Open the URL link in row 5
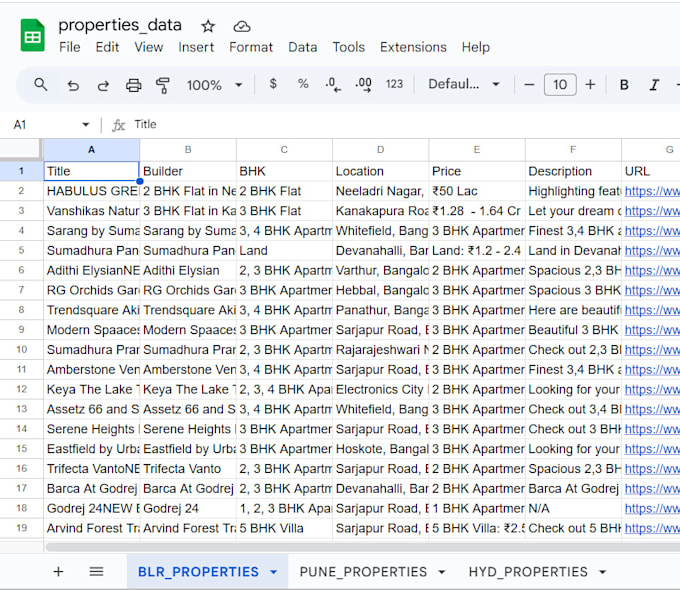 pyautogui.click(x=652, y=250)
